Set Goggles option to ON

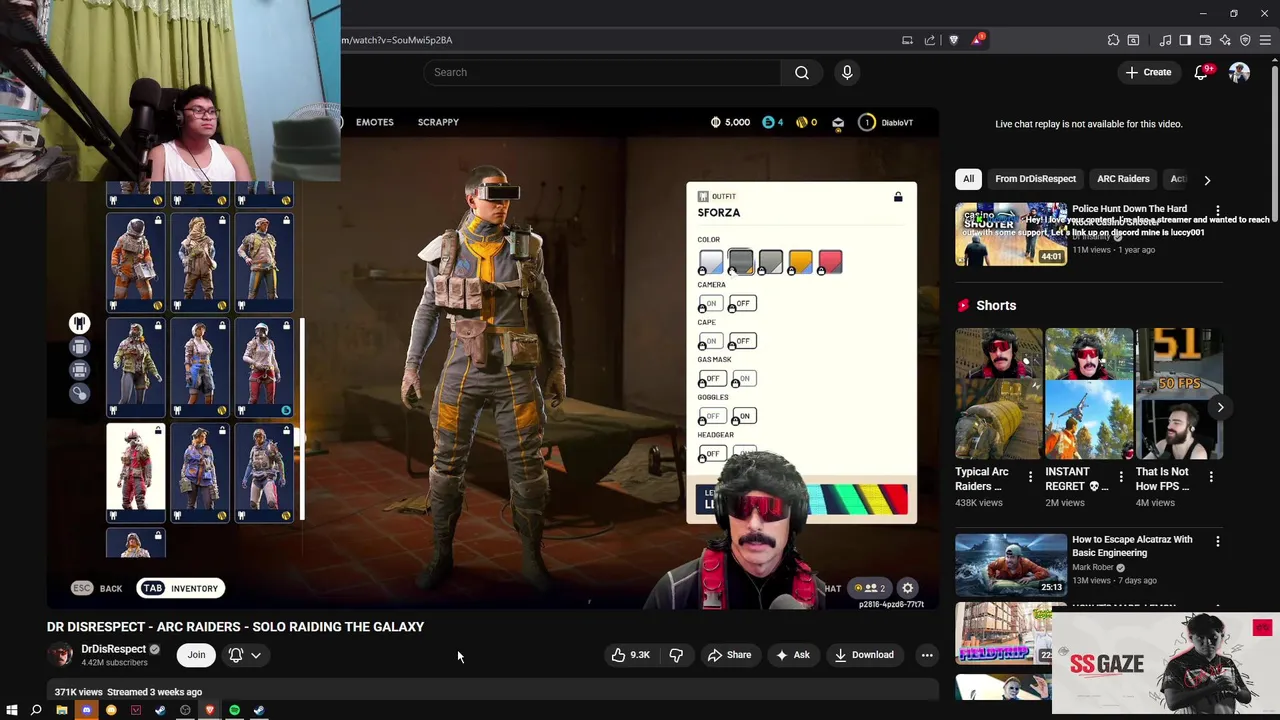pyautogui.click(x=744, y=416)
